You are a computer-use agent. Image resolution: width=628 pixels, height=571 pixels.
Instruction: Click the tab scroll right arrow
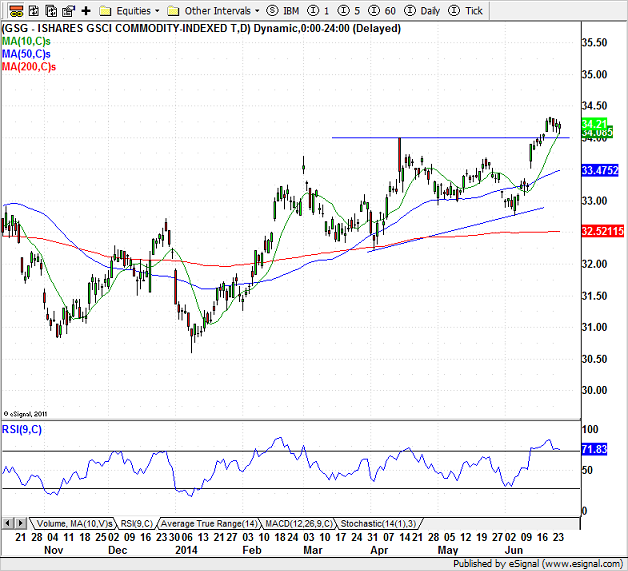click(x=21, y=523)
